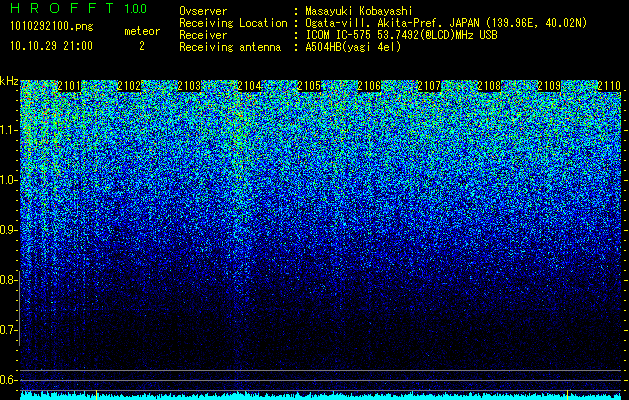
Task: Click the 2101 time marker
Action: [69, 86]
